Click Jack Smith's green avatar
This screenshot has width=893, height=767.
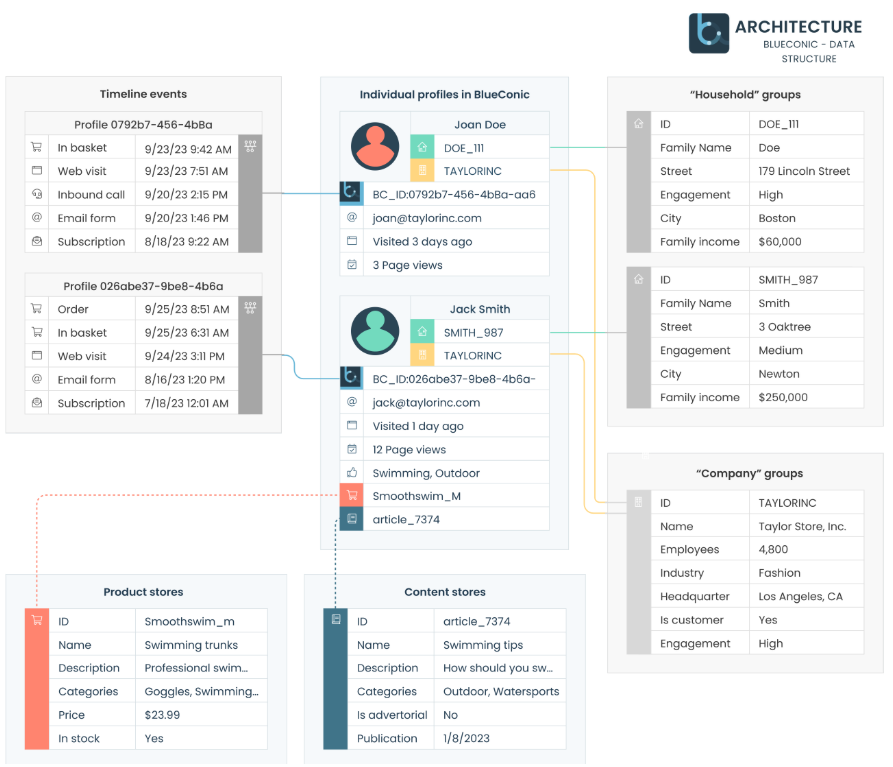coord(375,331)
